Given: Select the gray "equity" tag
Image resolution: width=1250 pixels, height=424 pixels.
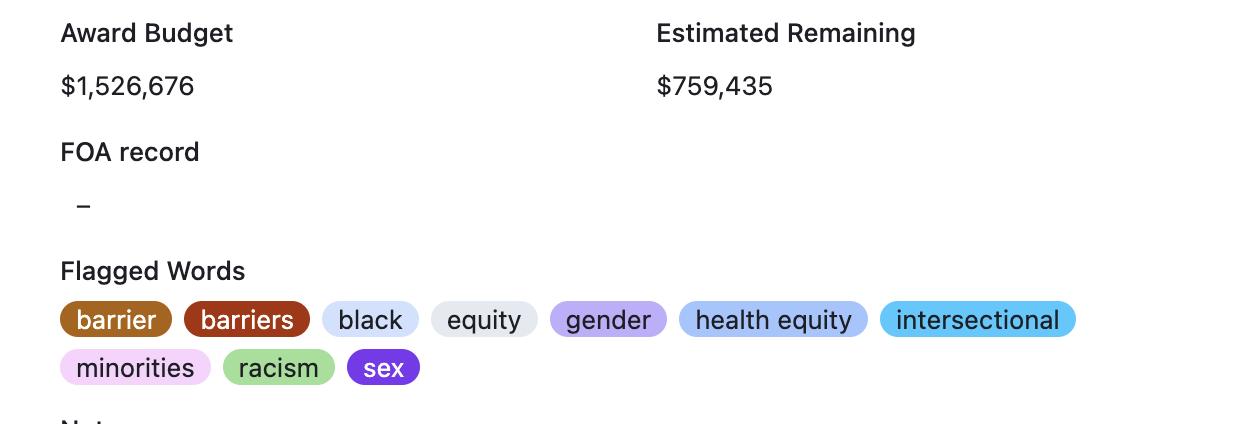Looking at the screenshot, I should 484,320.
